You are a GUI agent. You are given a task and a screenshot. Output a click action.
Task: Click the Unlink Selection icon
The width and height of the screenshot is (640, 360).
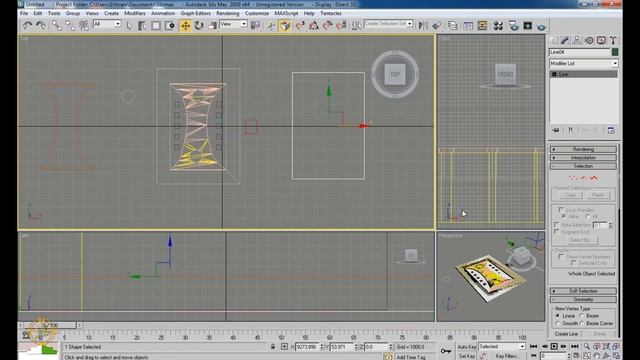click(70, 26)
